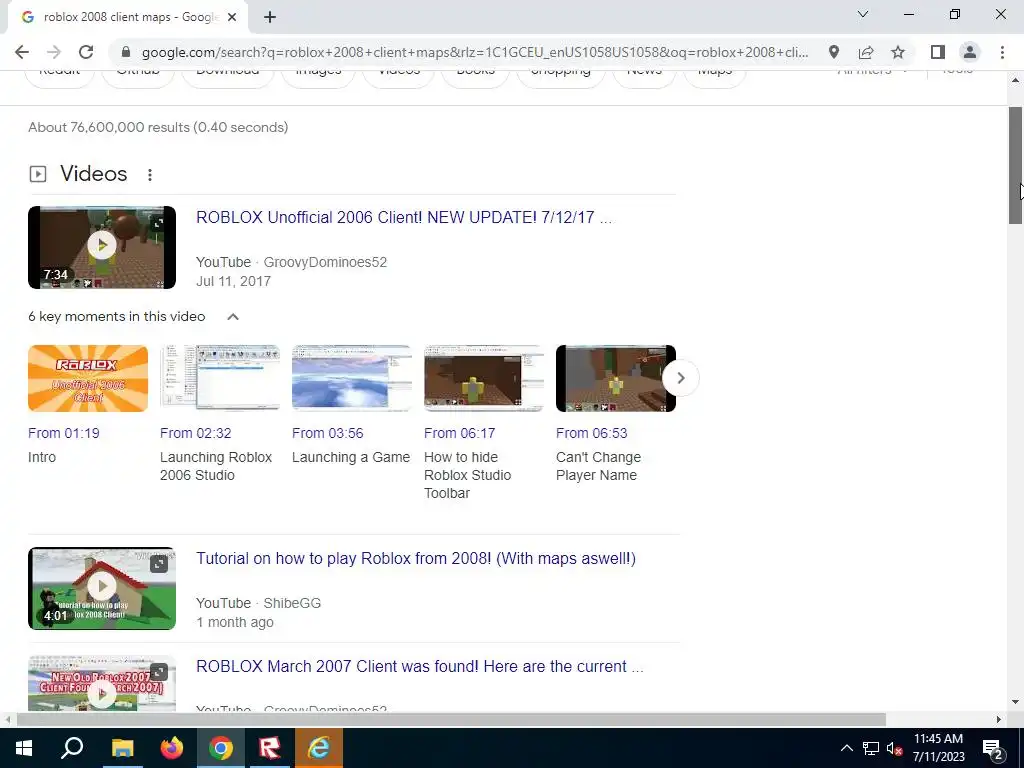The height and width of the screenshot is (768, 1024).
Task: Bookmark this tab with star icon
Action: 898,52
